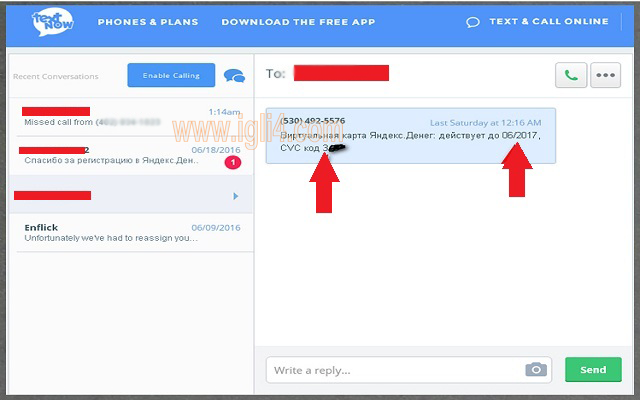Open the Яндекс.Ден registration conversation
Screen dimensions: 640x400
131,156
